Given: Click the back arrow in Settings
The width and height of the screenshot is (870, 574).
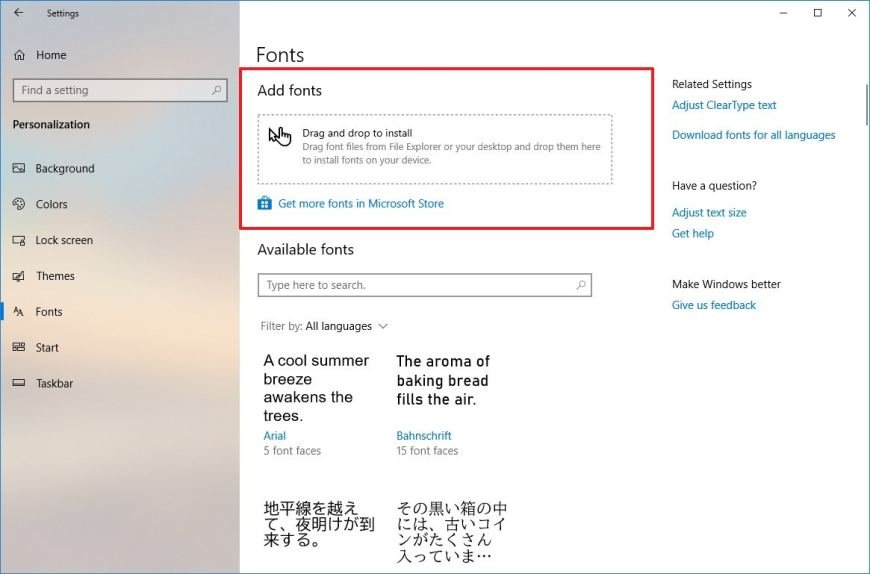Looking at the screenshot, I should tap(18, 13).
